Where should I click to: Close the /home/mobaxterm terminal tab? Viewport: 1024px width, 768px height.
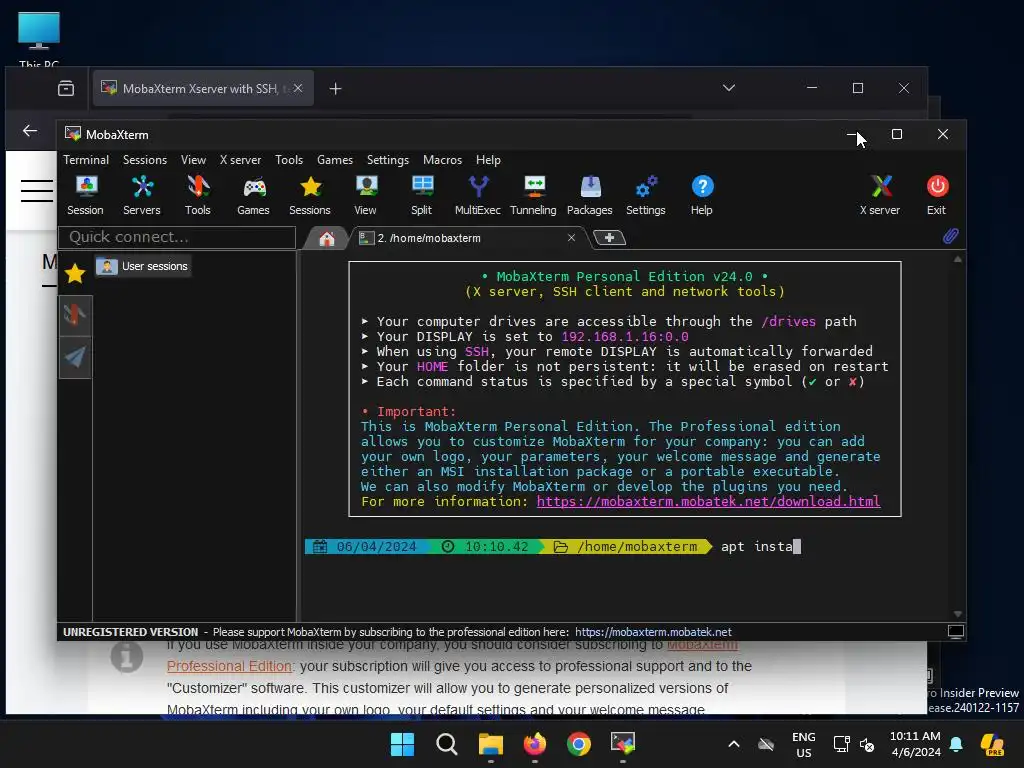click(x=571, y=238)
